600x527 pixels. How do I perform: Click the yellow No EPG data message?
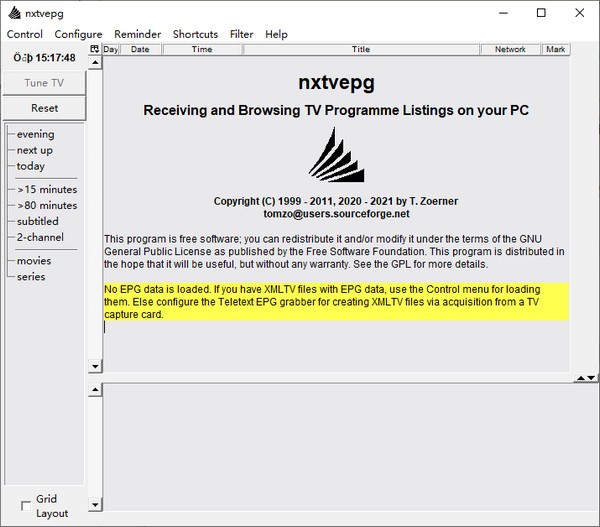tap(336, 302)
